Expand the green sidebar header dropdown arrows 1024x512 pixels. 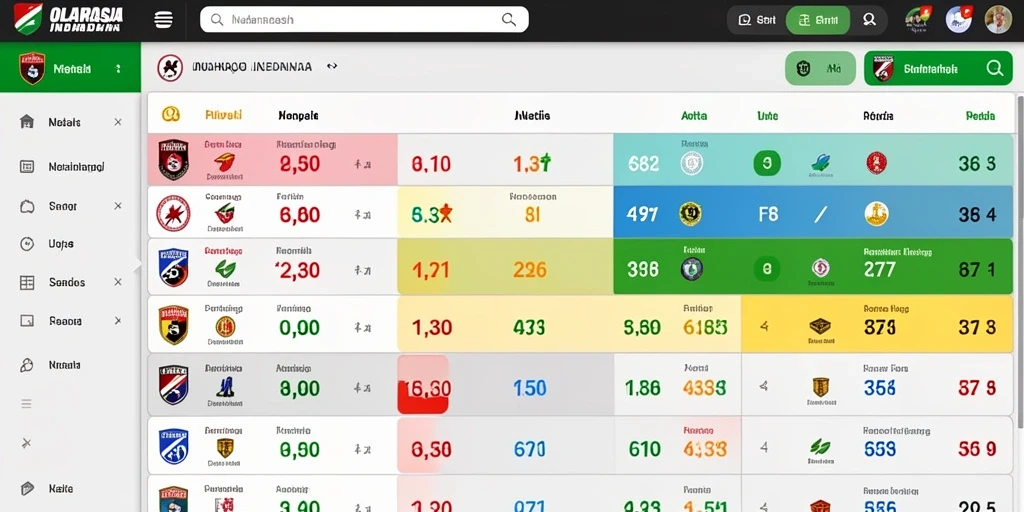118,68
